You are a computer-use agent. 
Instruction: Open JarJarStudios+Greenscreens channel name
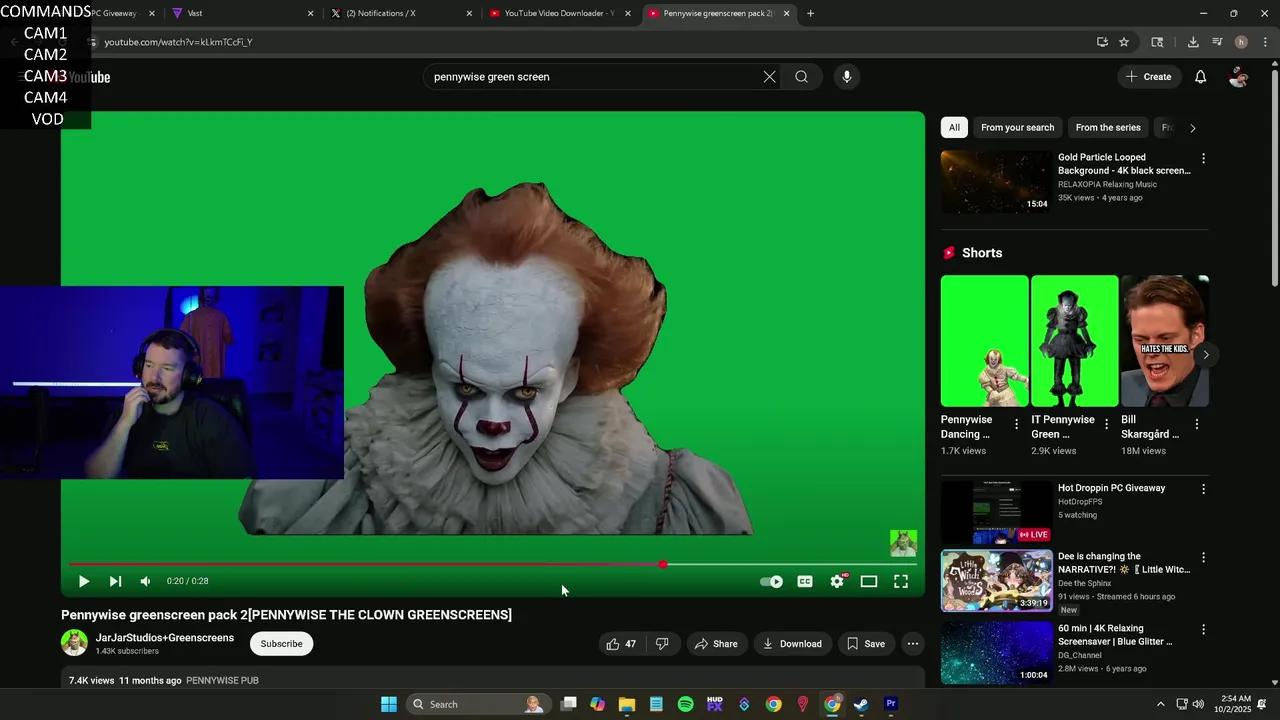pos(165,638)
